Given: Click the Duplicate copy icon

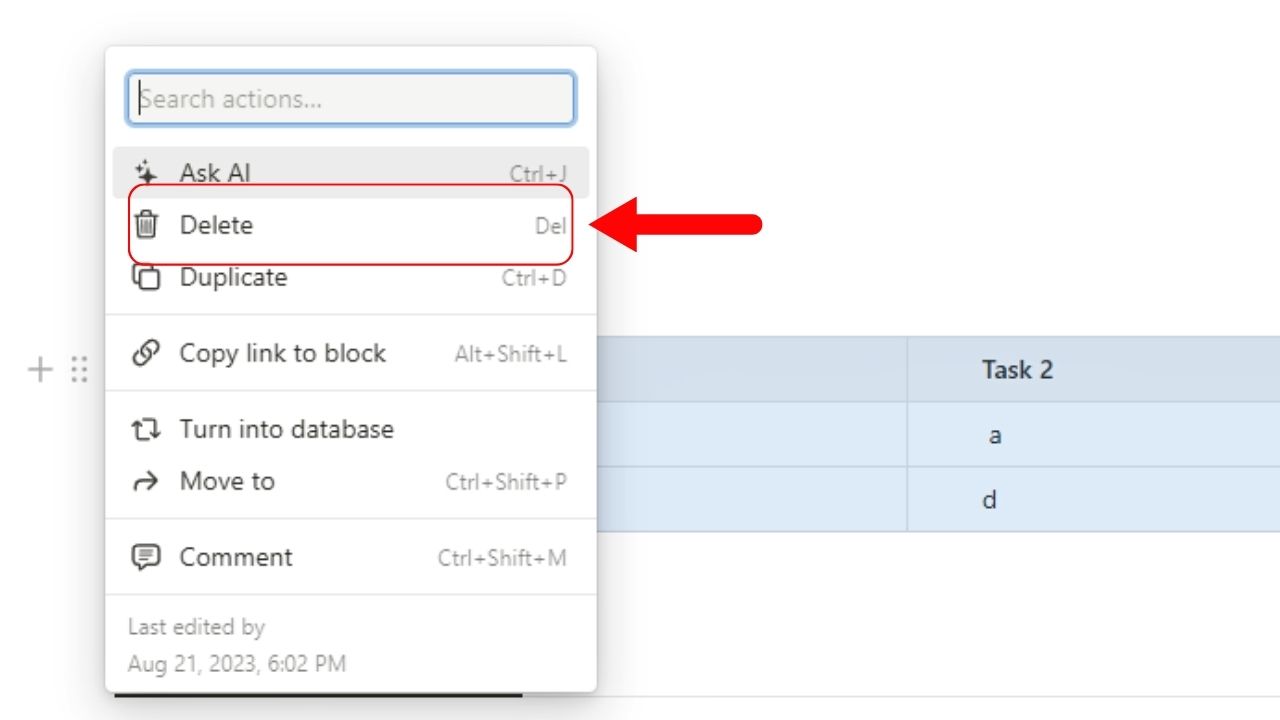Looking at the screenshot, I should click(x=147, y=277).
